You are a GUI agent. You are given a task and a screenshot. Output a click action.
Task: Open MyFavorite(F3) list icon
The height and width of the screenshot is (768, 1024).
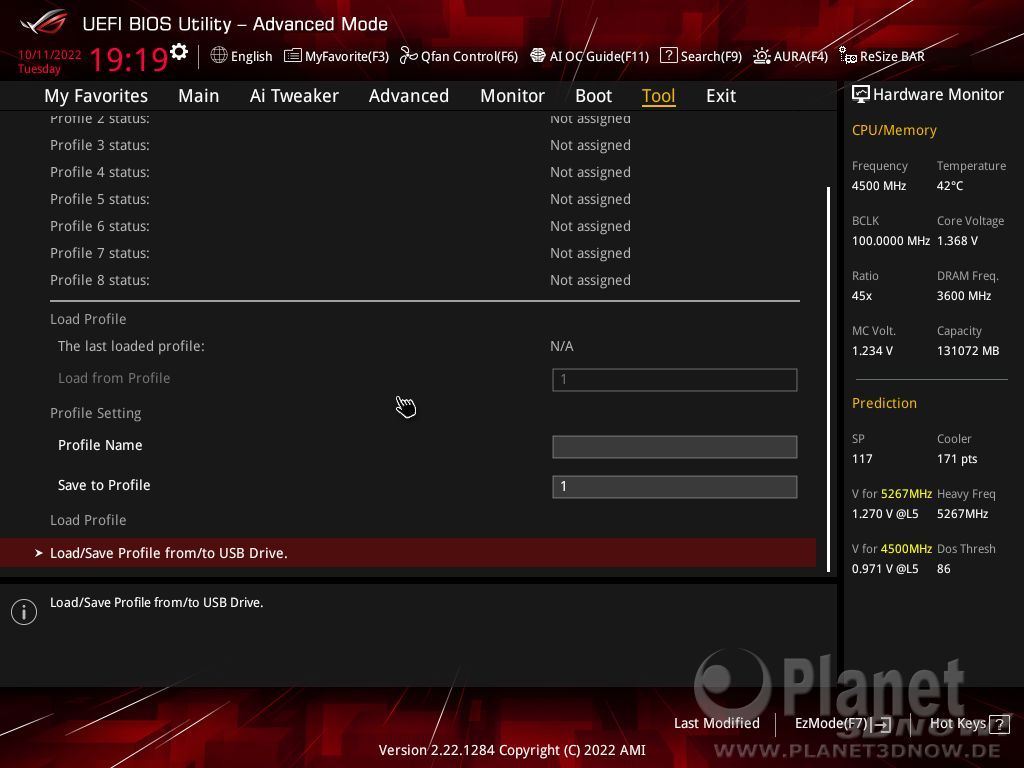coord(293,56)
